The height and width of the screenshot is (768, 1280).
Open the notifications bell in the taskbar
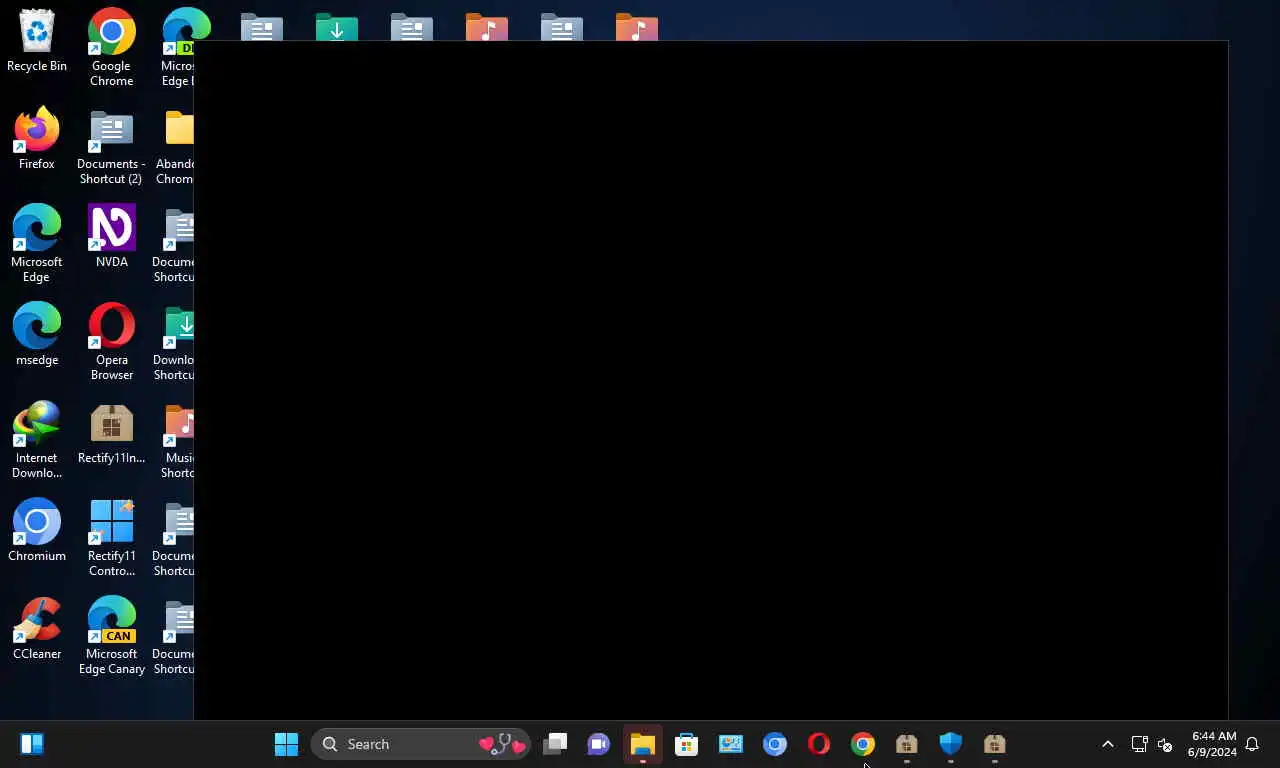(x=1252, y=744)
